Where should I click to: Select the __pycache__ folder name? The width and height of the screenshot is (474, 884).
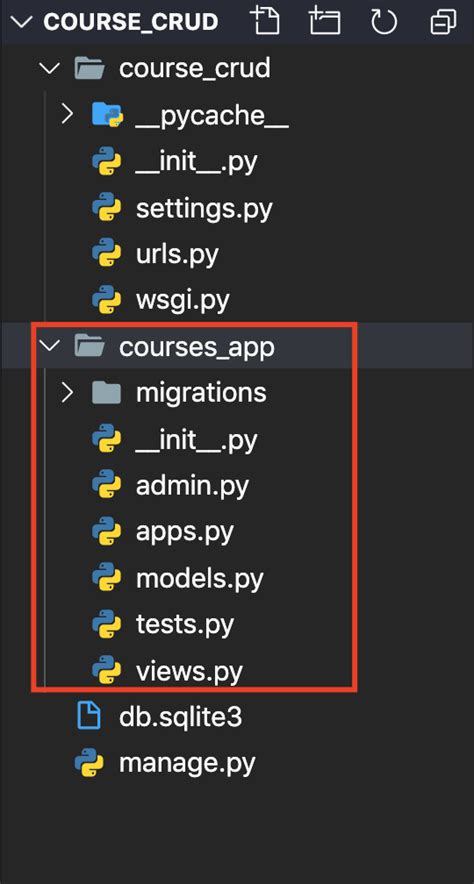[212, 116]
